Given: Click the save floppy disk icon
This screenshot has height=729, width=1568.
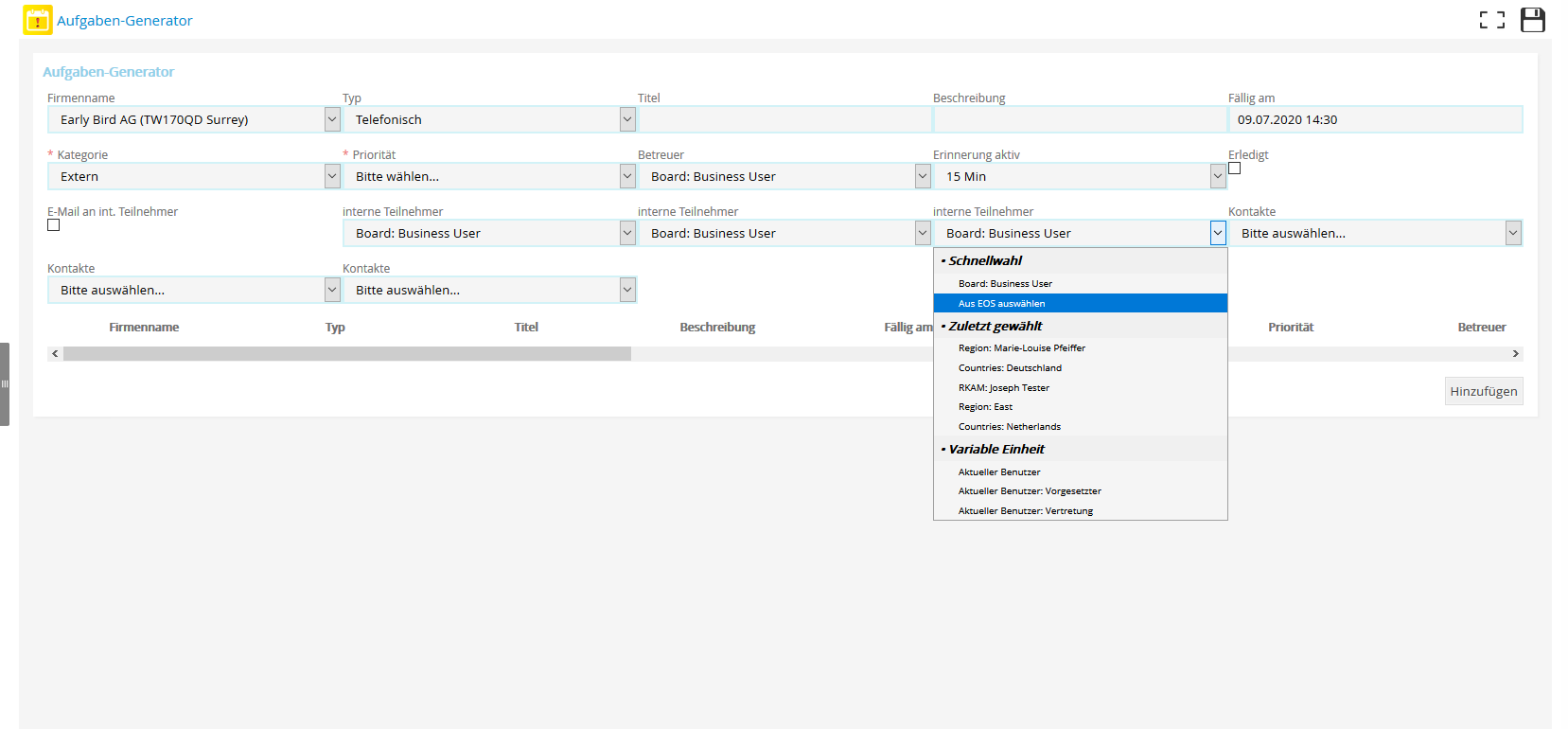Looking at the screenshot, I should pyautogui.click(x=1532, y=20).
